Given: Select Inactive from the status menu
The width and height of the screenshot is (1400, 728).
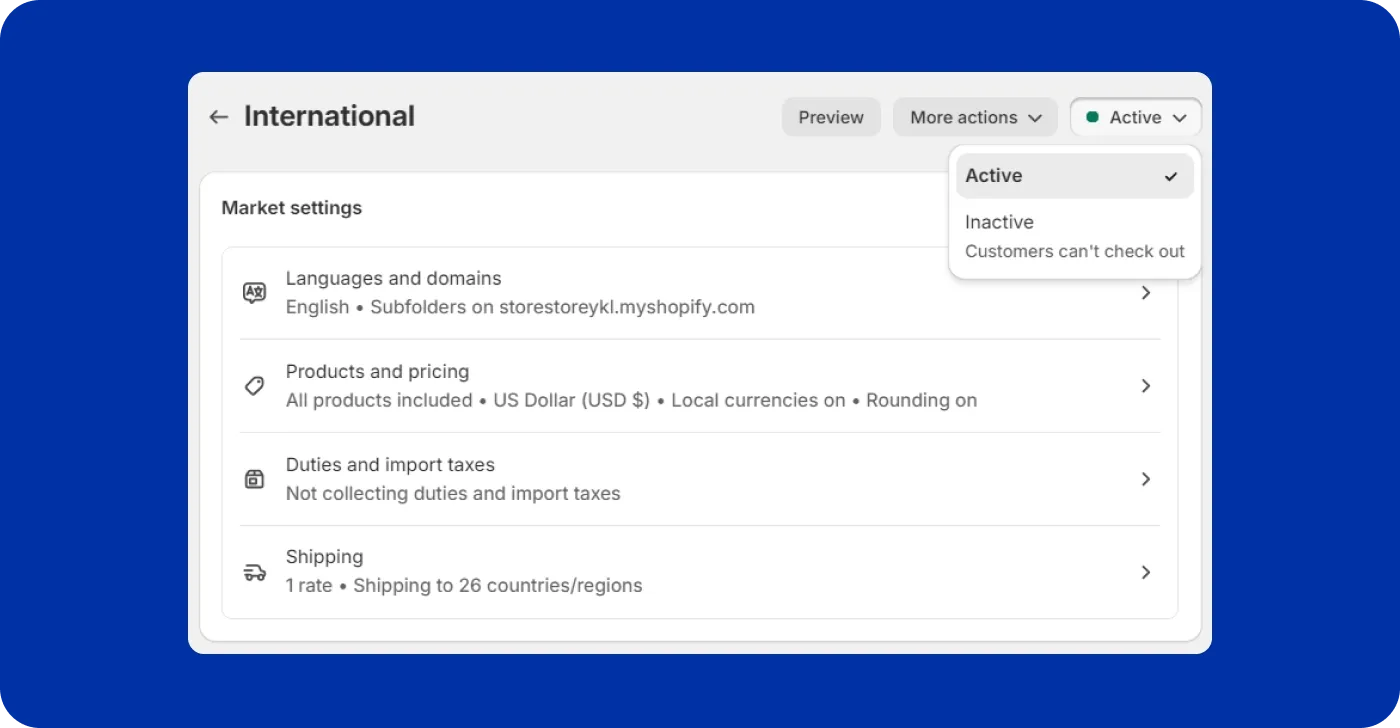Looking at the screenshot, I should click(999, 222).
